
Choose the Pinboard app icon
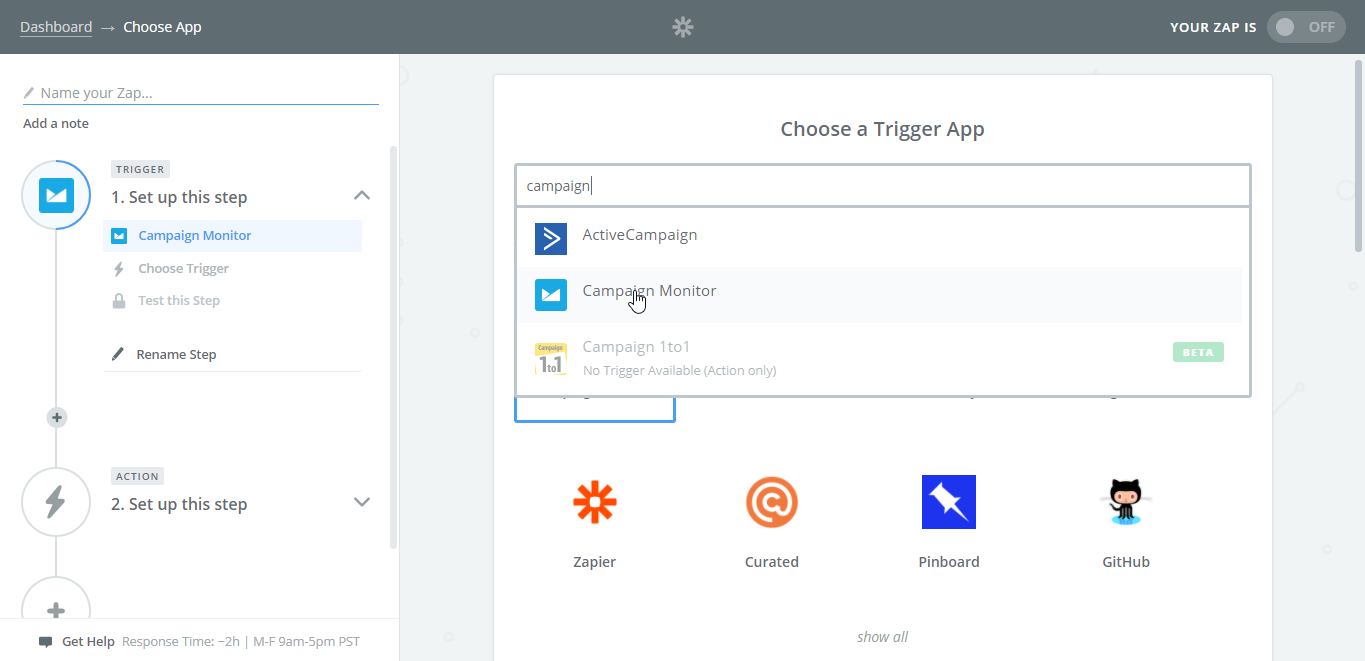949,502
